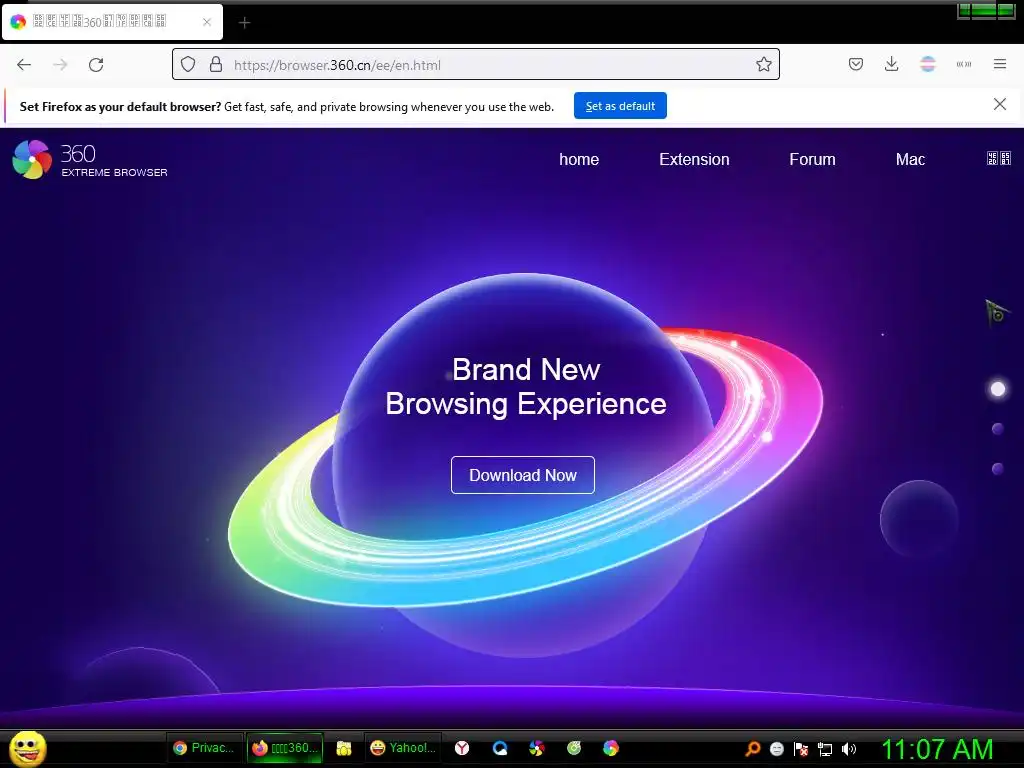
Task: Click the Brand New Browsing Experience headline
Action: tap(526, 387)
